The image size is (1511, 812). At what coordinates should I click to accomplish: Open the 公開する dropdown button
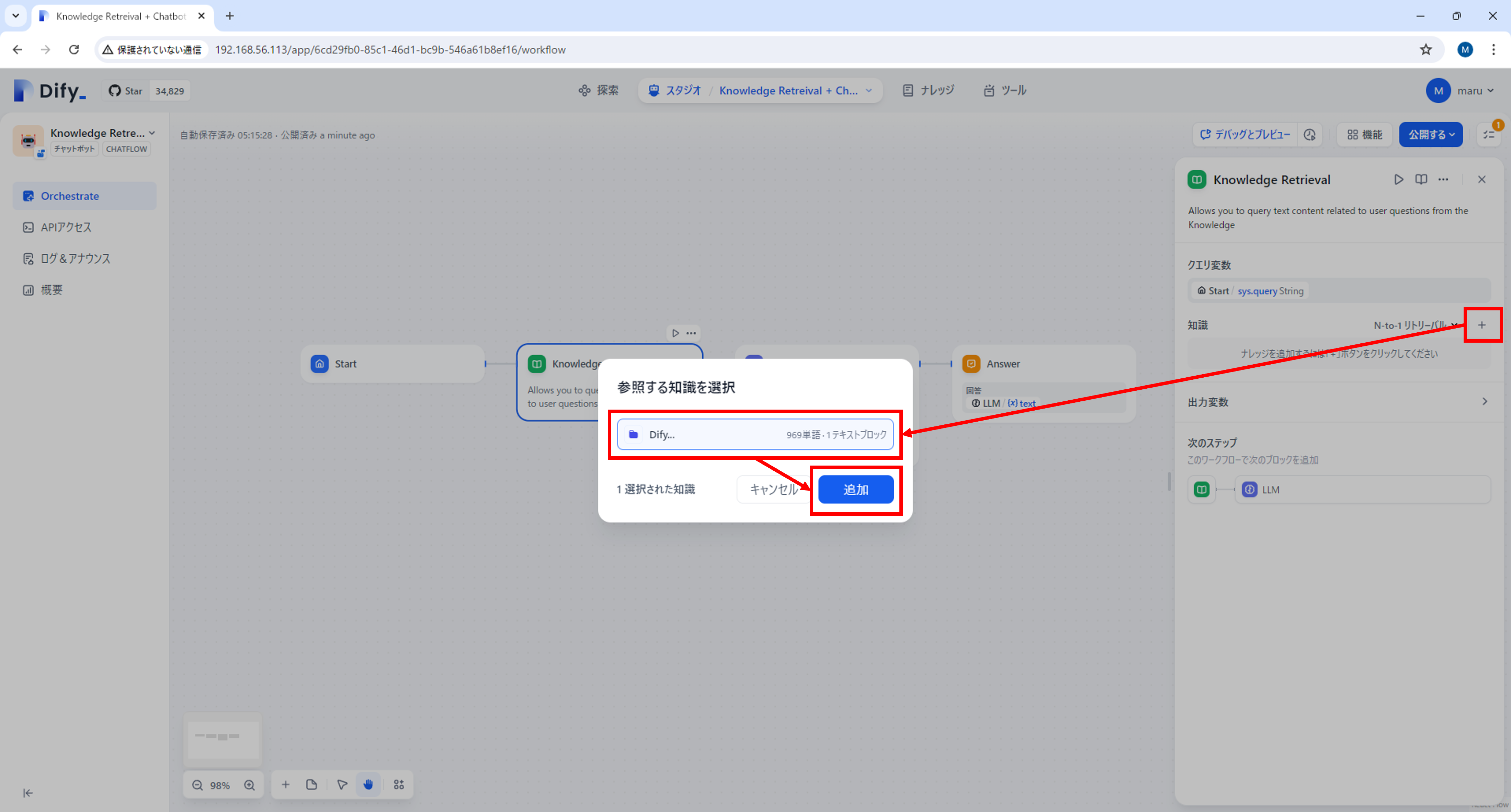pyautogui.click(x=1431, y=135)
